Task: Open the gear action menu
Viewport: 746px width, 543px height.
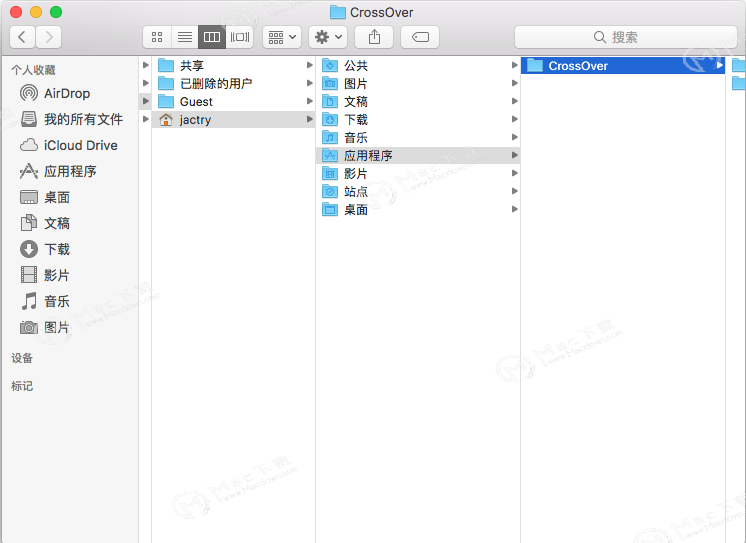Action: [328, 37]
